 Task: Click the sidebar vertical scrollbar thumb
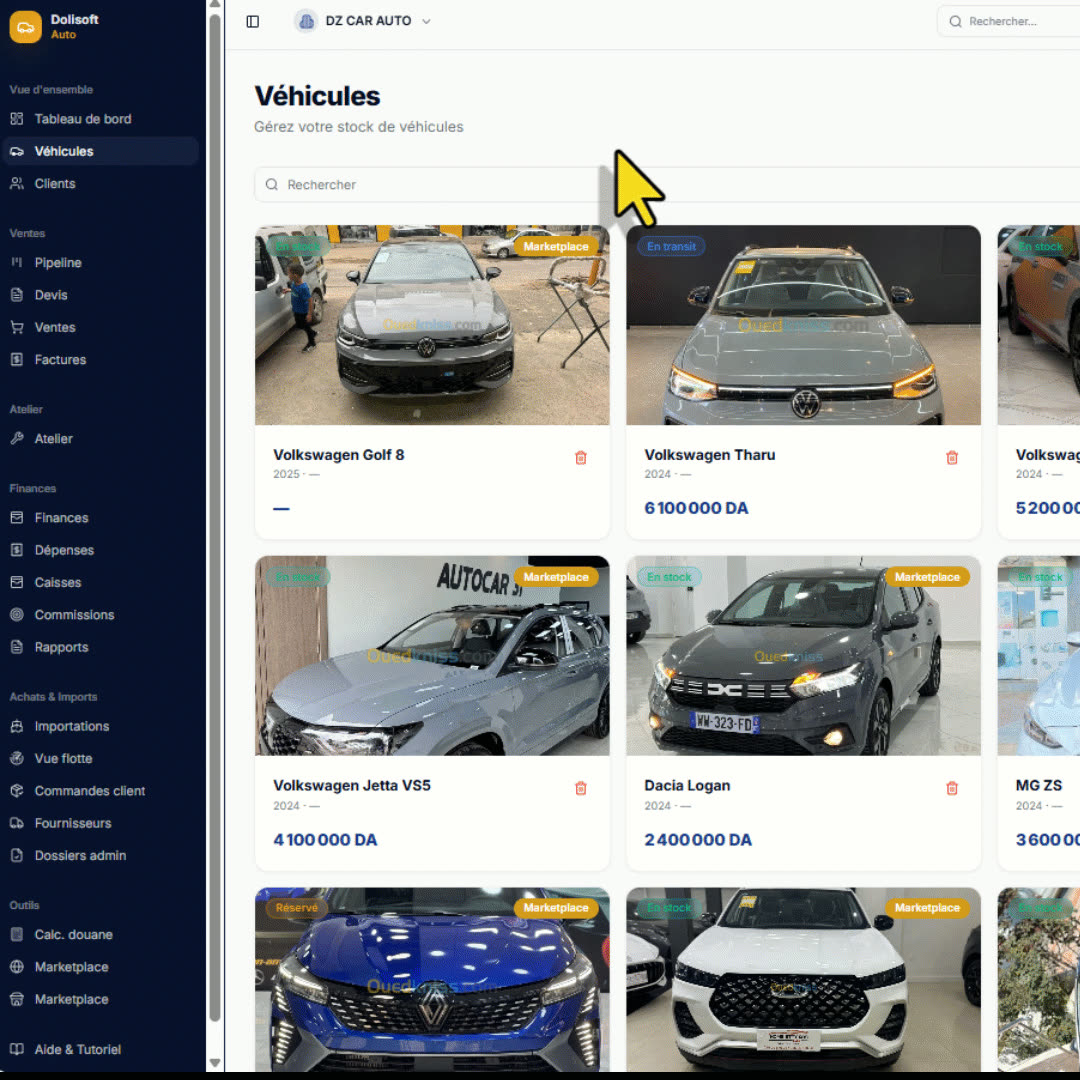[x=215, y=517]
